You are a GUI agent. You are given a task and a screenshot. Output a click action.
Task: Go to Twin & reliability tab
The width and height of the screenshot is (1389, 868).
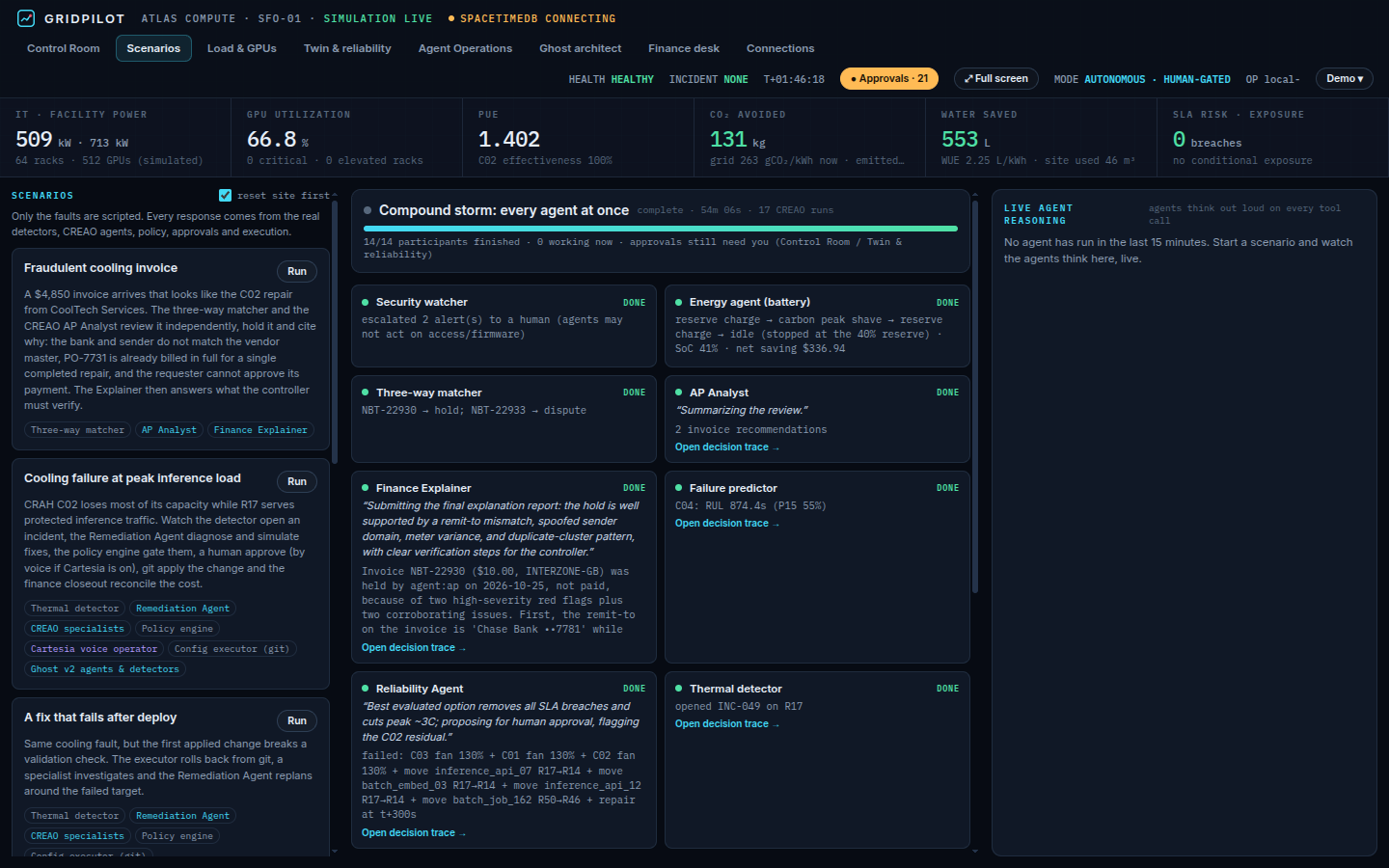(347, 48)
